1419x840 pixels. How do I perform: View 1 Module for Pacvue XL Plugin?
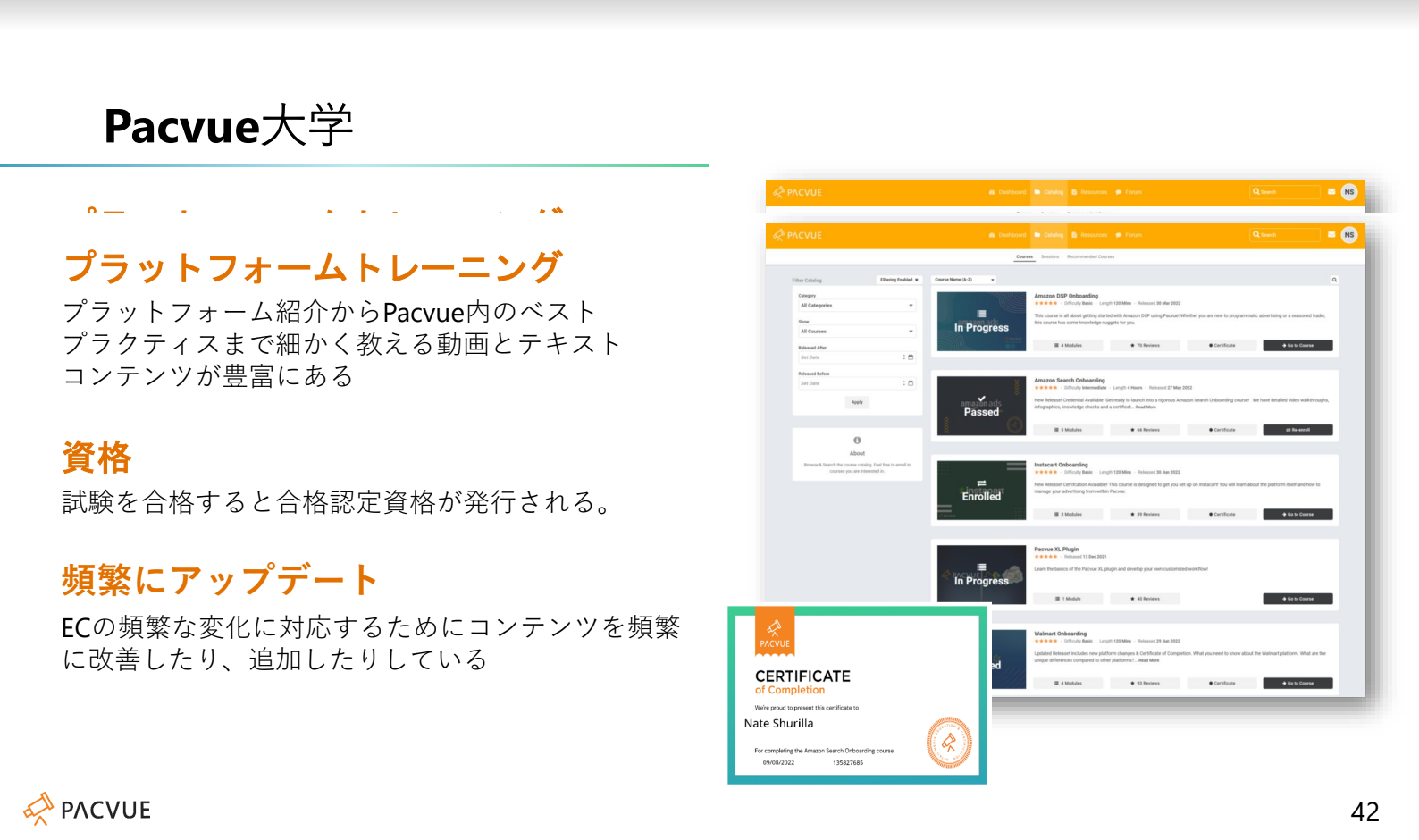click(x=1069, y=599)
